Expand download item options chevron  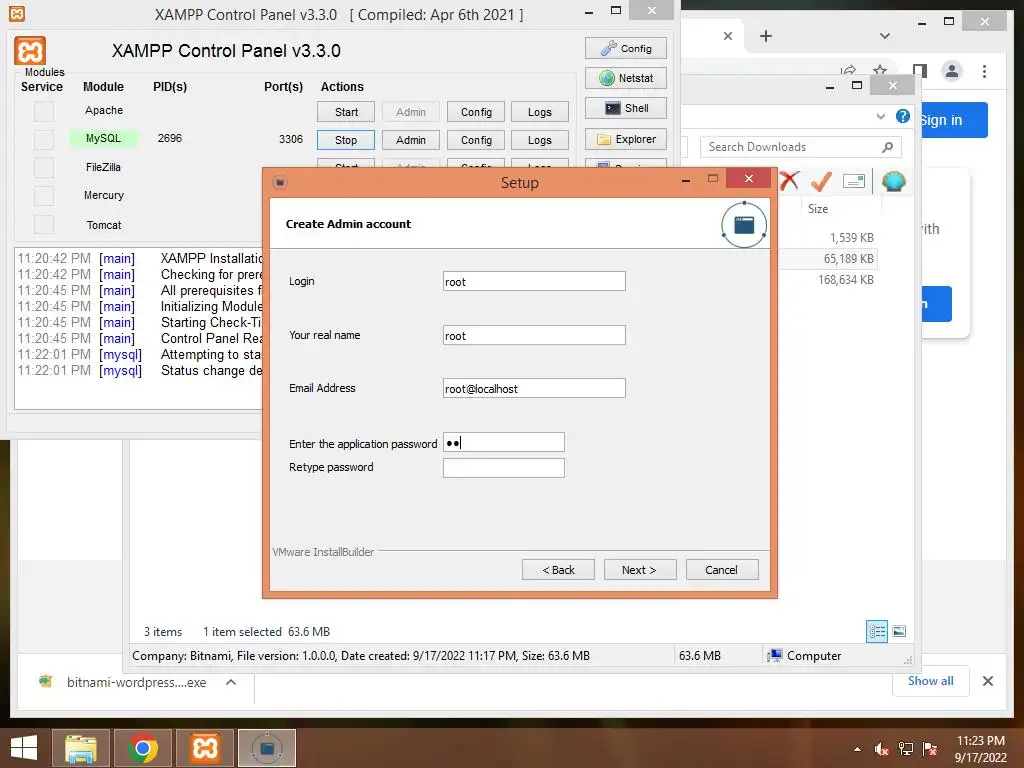[x=231, y=682]
